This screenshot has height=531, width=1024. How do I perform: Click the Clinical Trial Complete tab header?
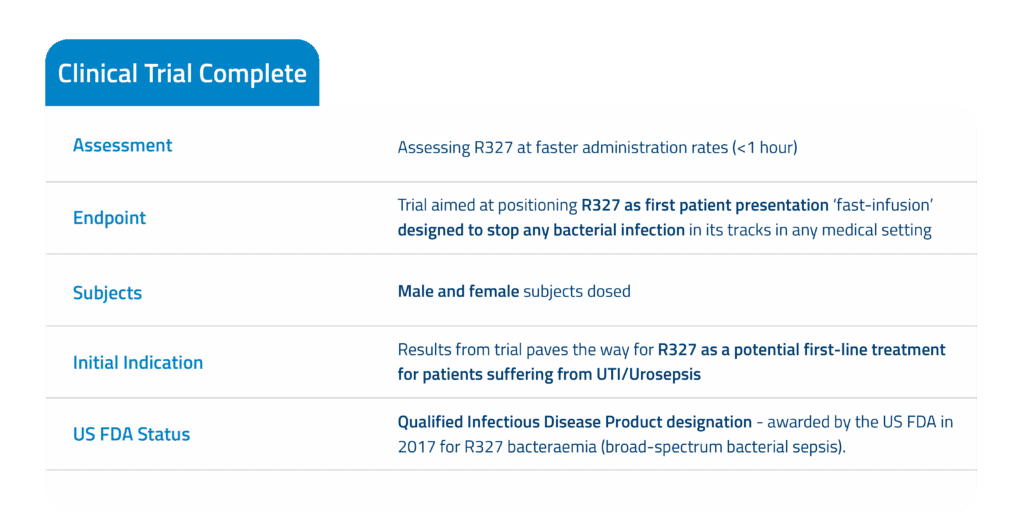tap(182, 74)
